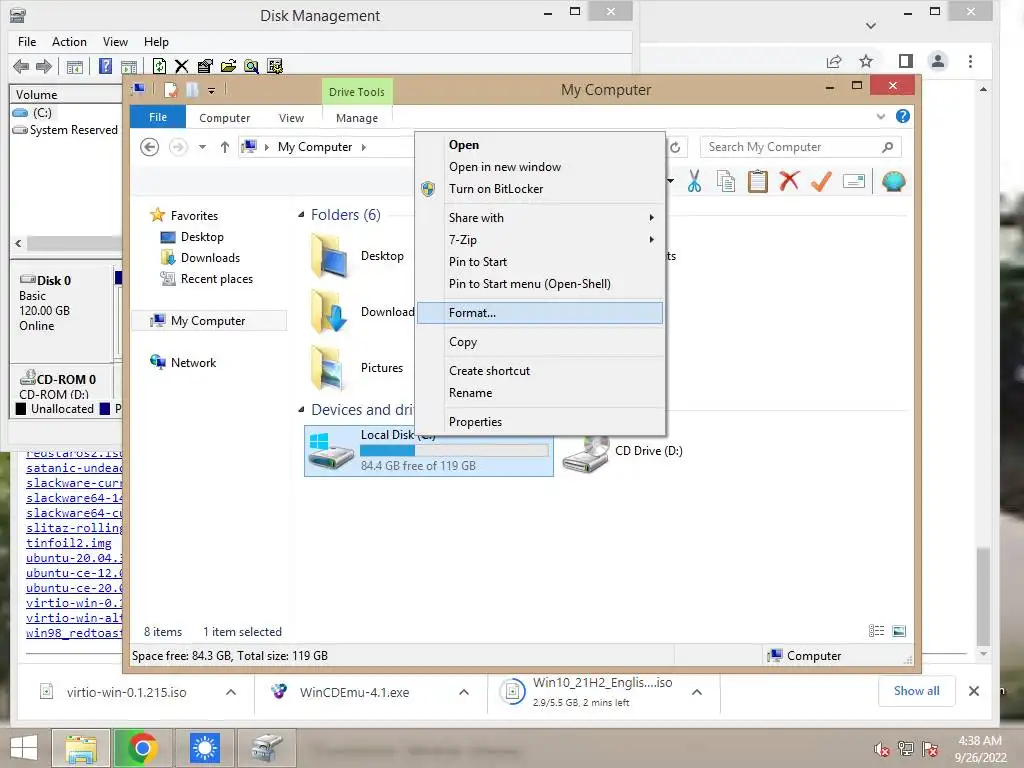Screen dimensions: 1024x768
Task: Open the Action menu in Disk Management
Action: pos(69,42)
